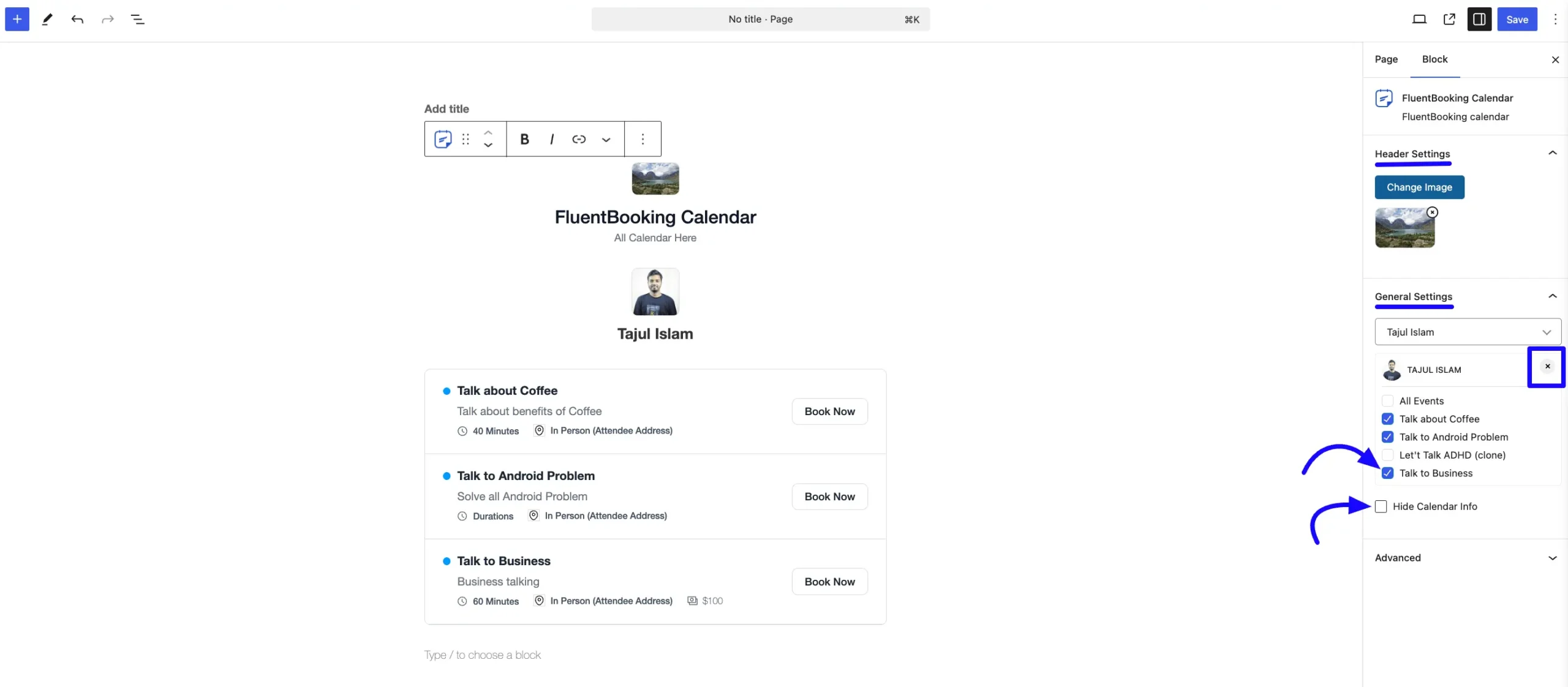Click the Business talking description
Viewport: 1568px width, 687px height.
coord(498,582)
